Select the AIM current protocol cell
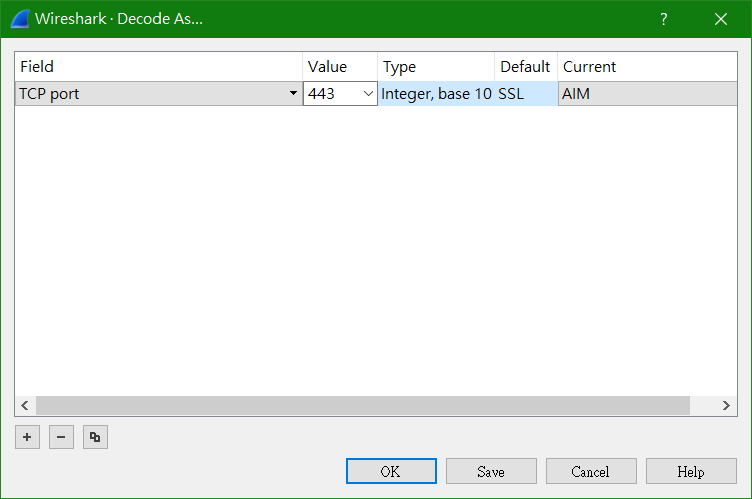The height and width of the screenshot is (499, 752). [x=647, y=94]
